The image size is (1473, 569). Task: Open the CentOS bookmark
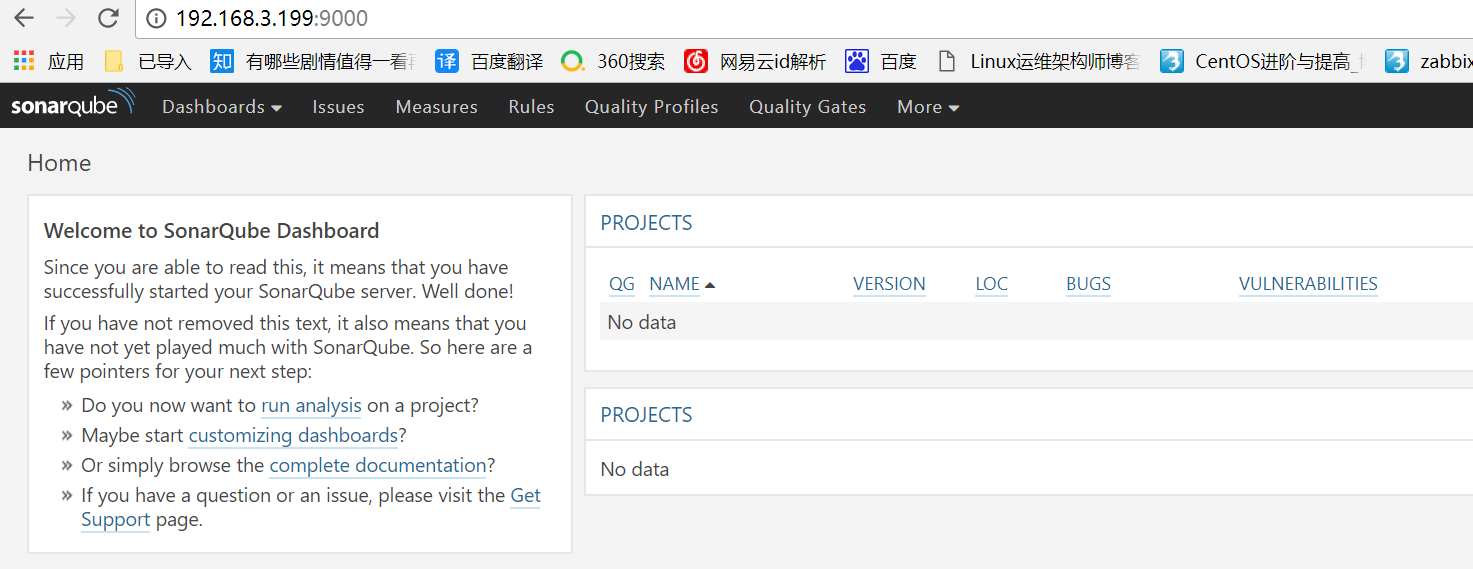click(x=1263, y=61)
